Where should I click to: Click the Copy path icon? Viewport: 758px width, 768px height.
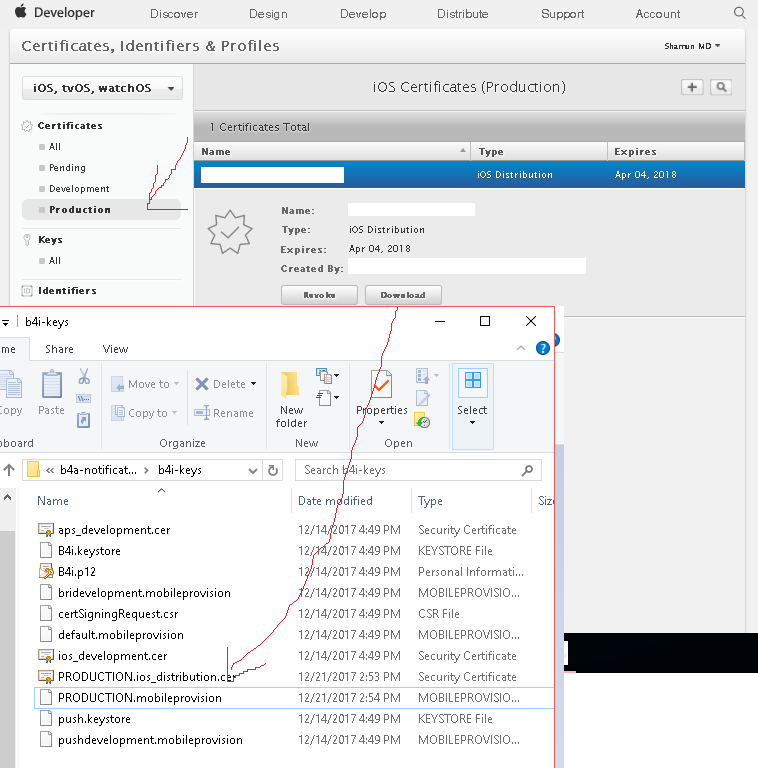(x=84, y=399)
